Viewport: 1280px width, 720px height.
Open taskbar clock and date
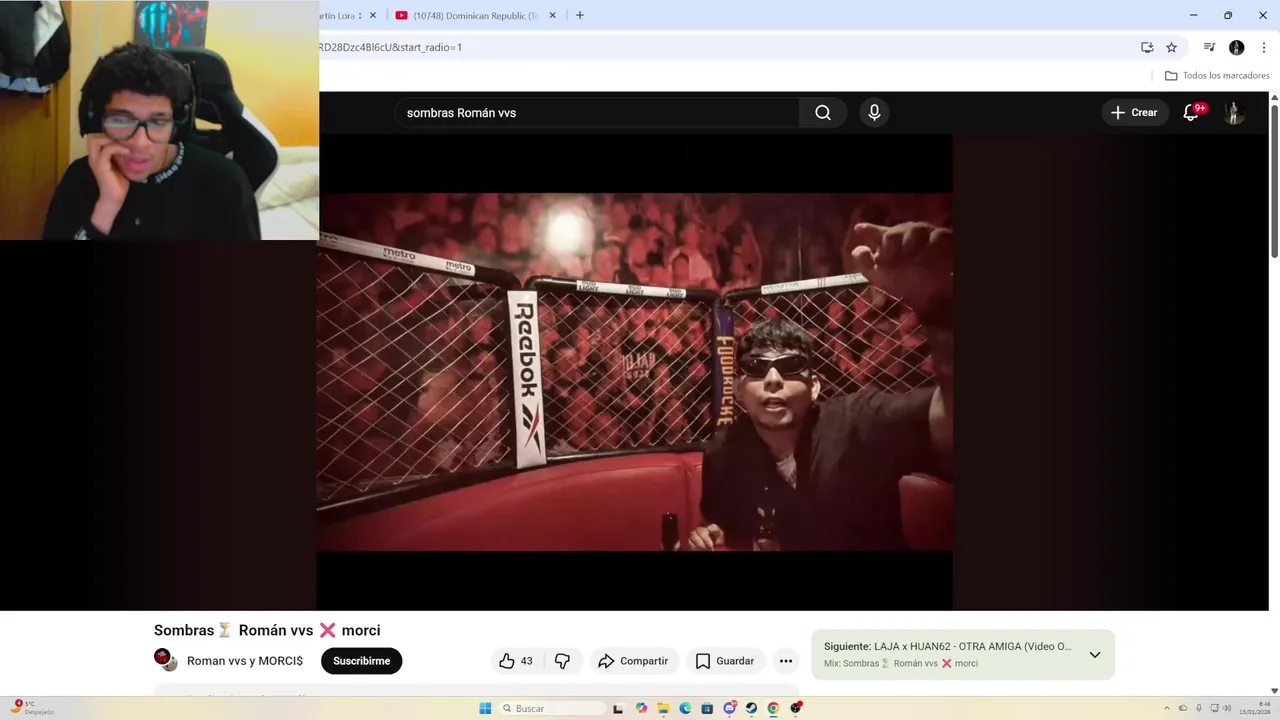tap(1255, 708)
